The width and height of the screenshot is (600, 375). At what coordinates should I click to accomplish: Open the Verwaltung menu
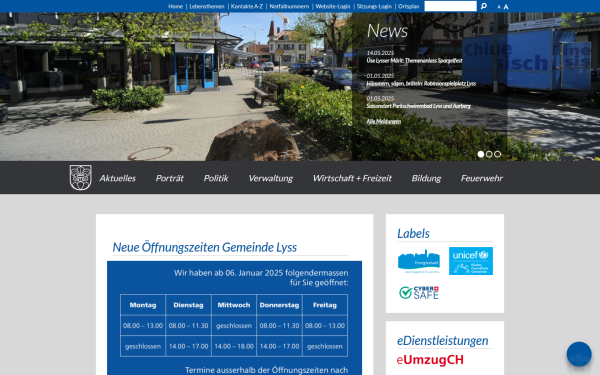(x=271, y=178)
